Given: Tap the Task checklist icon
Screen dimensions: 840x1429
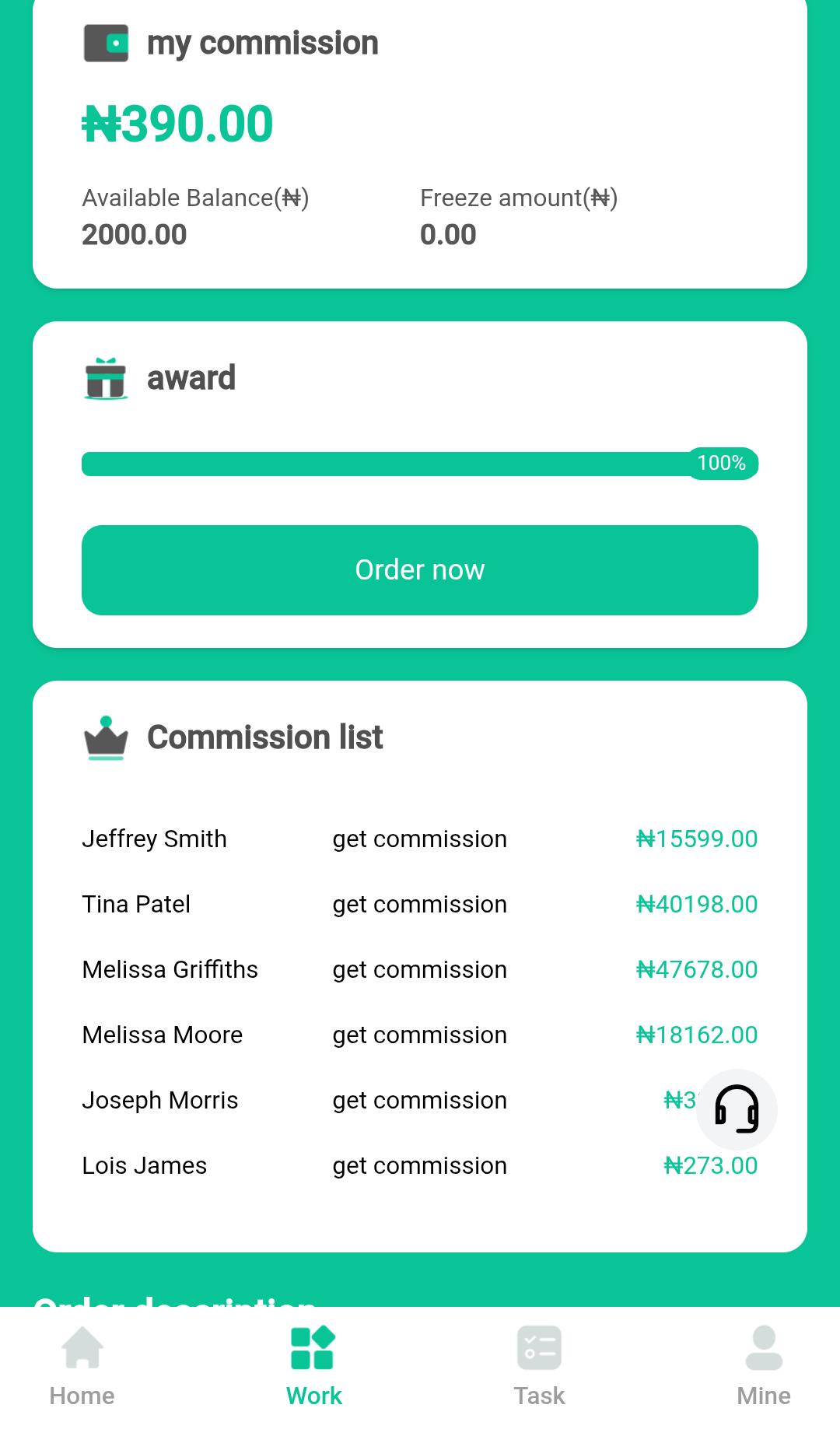Looking at the screenshot, I should click(x=539, y=1347).
